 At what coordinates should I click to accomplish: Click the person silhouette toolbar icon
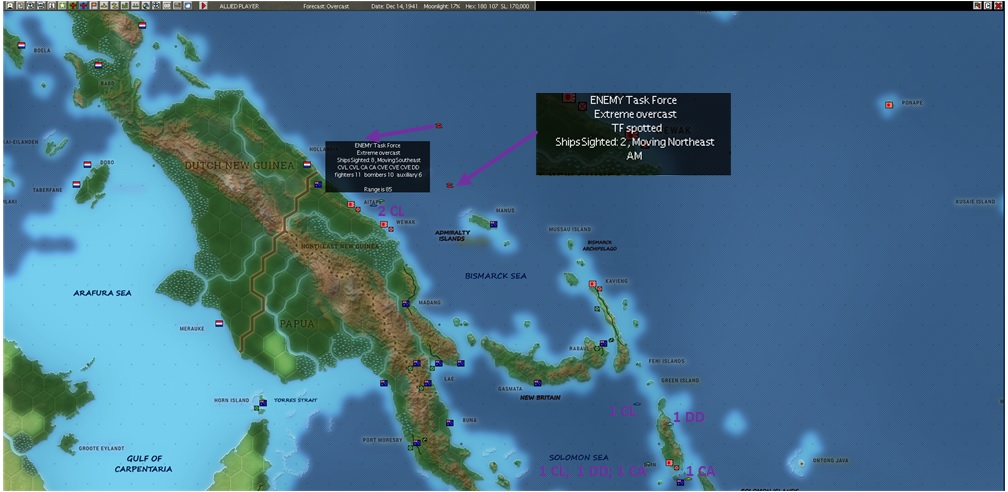point(10,5)
